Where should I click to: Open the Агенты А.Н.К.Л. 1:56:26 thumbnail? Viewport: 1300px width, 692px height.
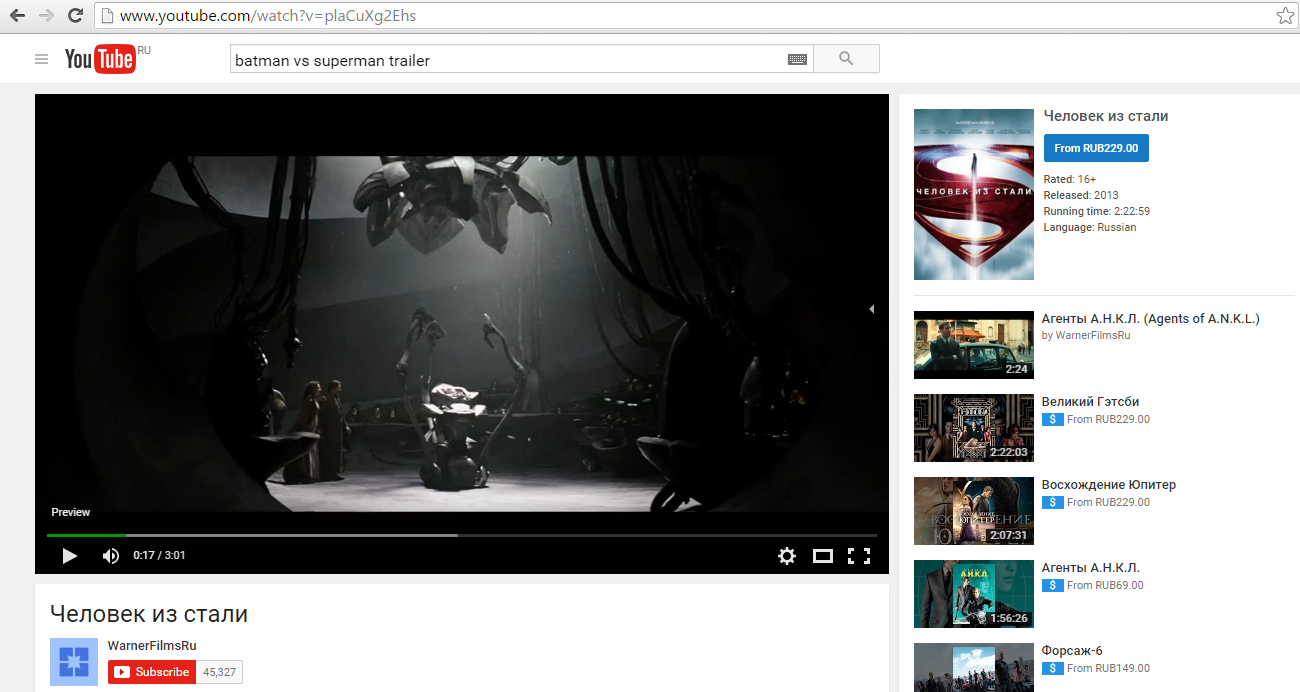pyautogui.click(x=974, y=594)
